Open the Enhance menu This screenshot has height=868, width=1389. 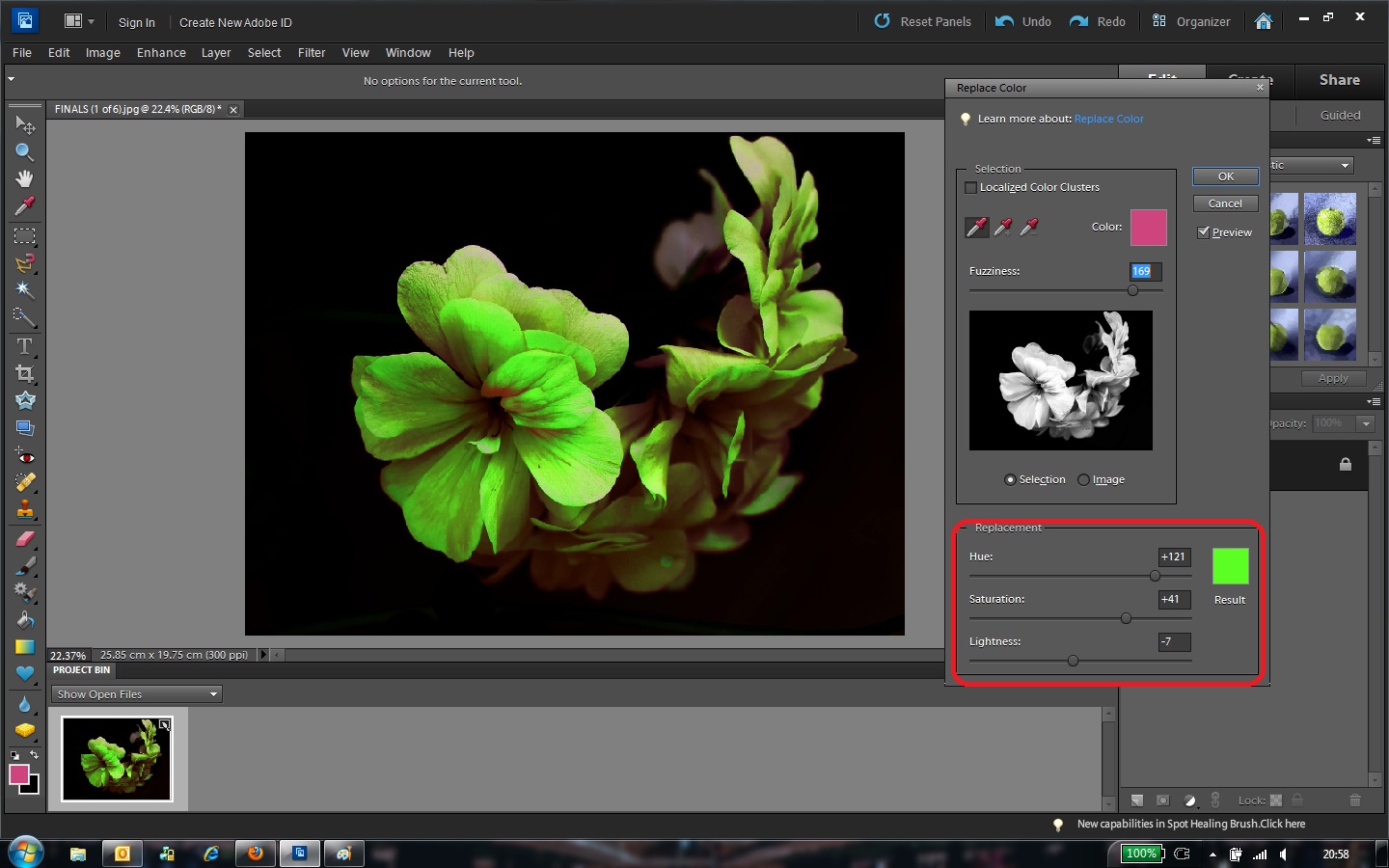click(x=161, y=53)
